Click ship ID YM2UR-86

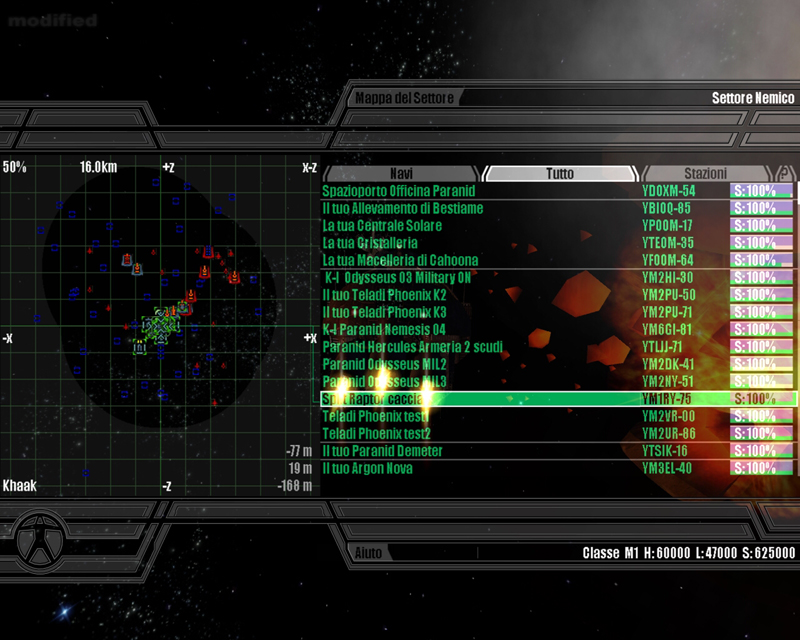(x=668, y=434)
